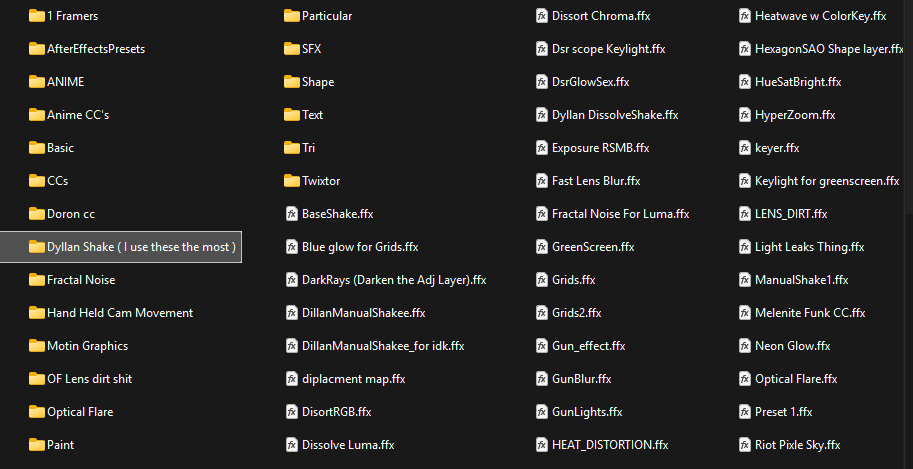Select the Dyllan DissolveShake.ffx file name
The image size is (913, 469).
click(x=615, y=115)
